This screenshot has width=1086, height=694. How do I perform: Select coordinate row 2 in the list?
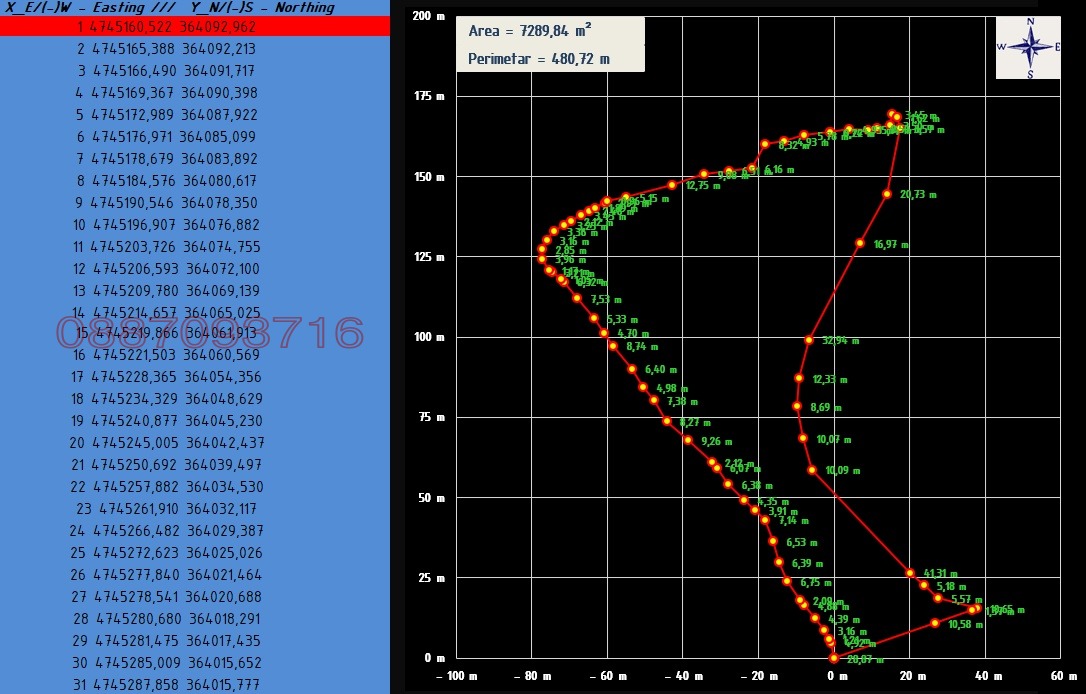(195, 48)
